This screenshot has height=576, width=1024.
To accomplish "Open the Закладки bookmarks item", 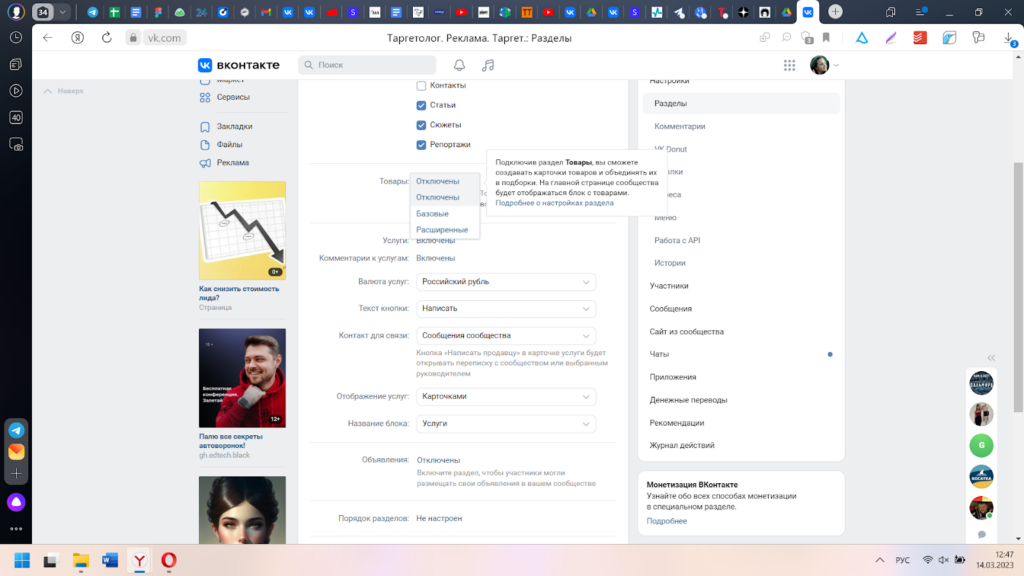I will click(234, 127).
